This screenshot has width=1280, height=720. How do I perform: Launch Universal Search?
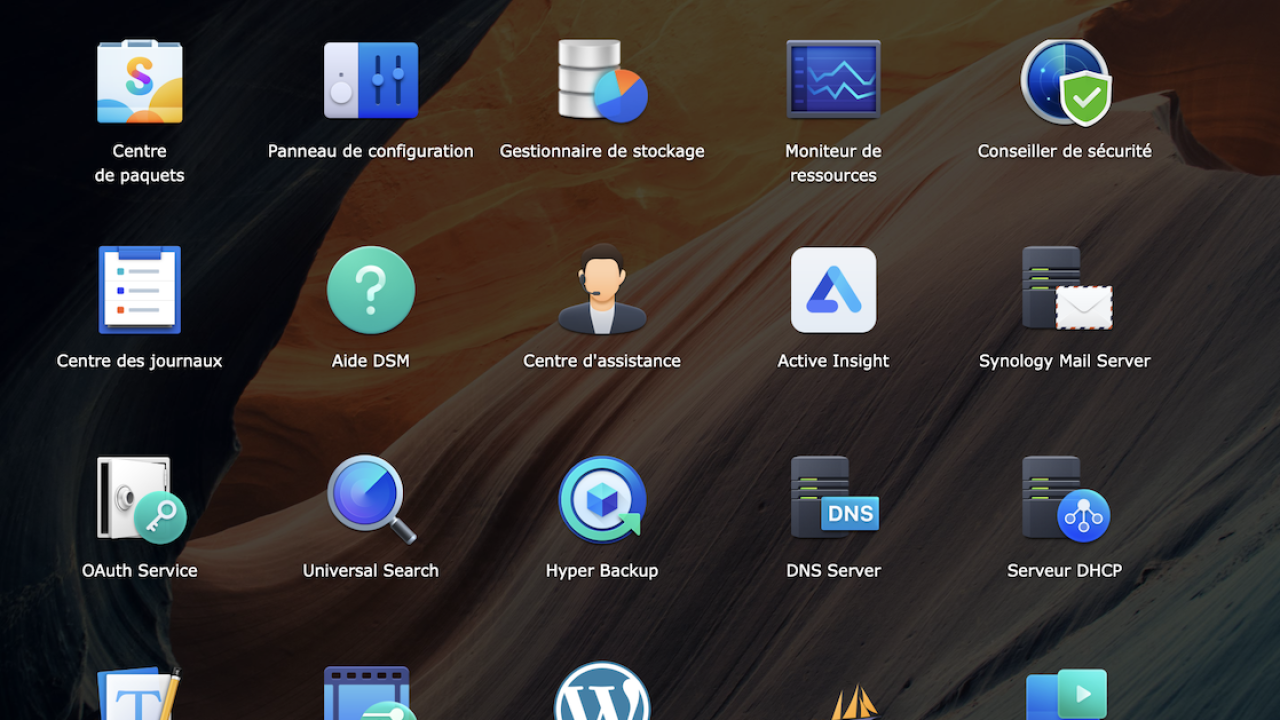(371, 499)
